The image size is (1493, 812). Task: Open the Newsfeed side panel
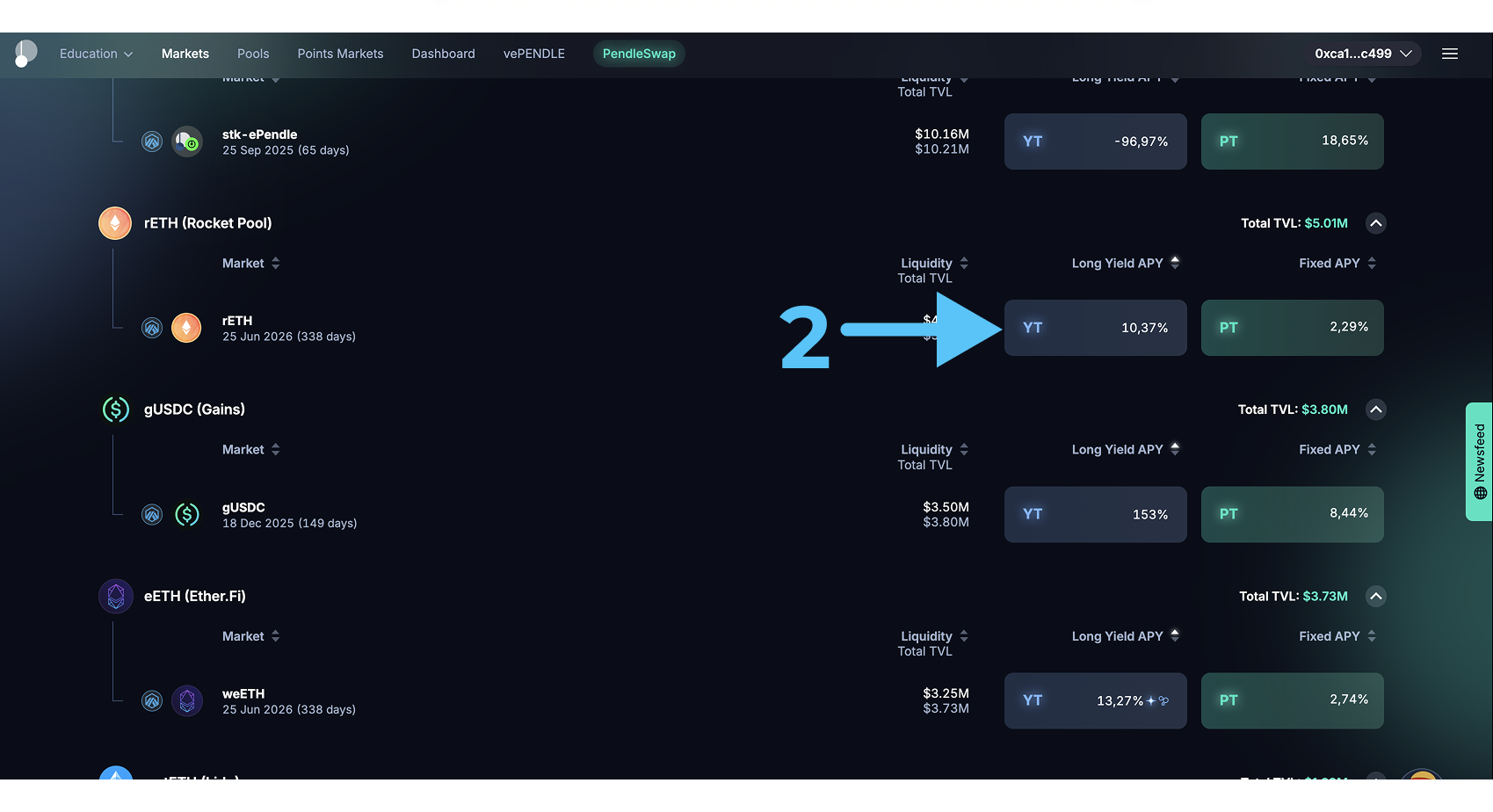pyautogui.click(x=1479, y=461)
